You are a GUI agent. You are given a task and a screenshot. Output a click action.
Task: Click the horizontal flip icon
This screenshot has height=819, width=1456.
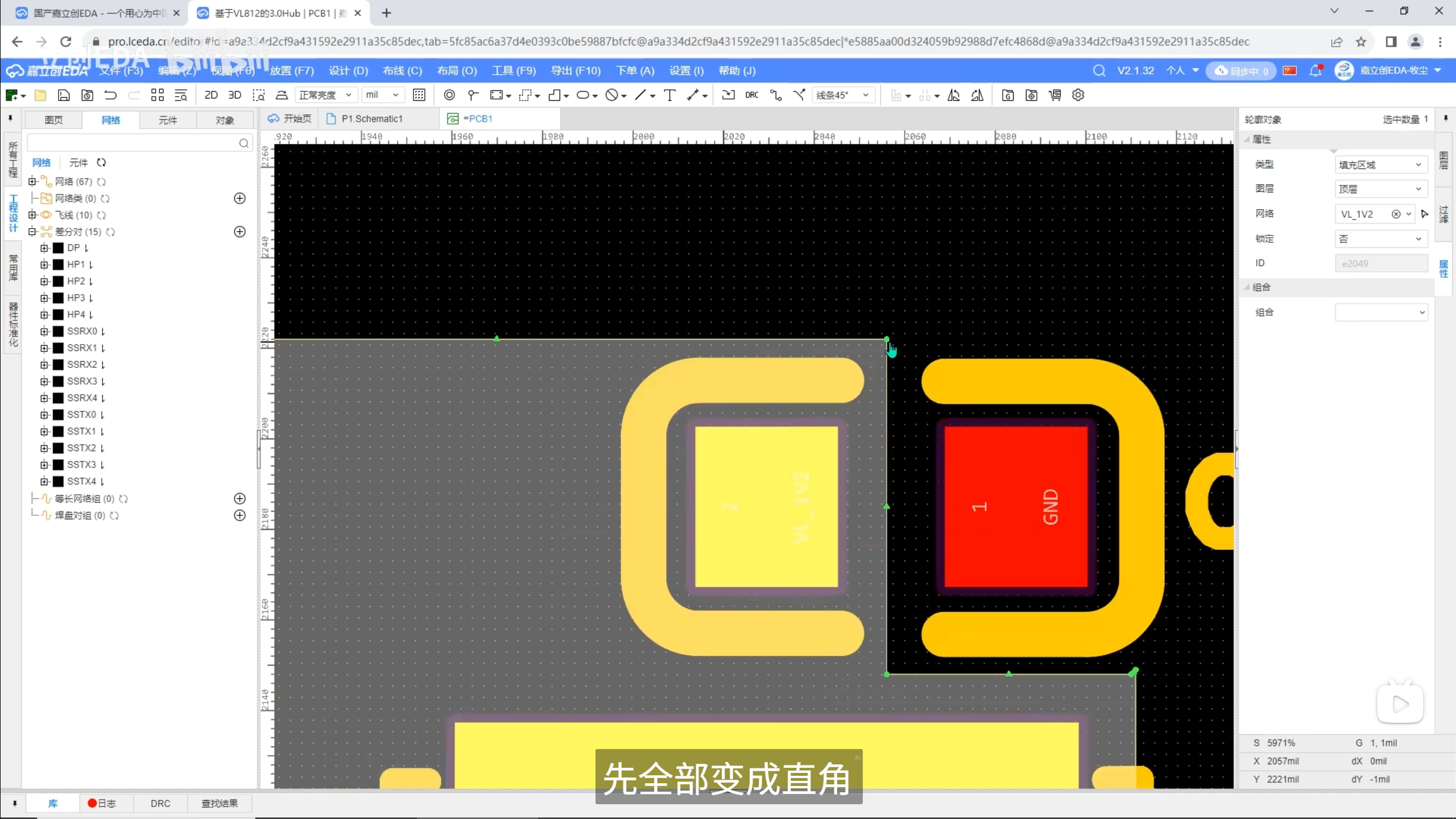954,95
